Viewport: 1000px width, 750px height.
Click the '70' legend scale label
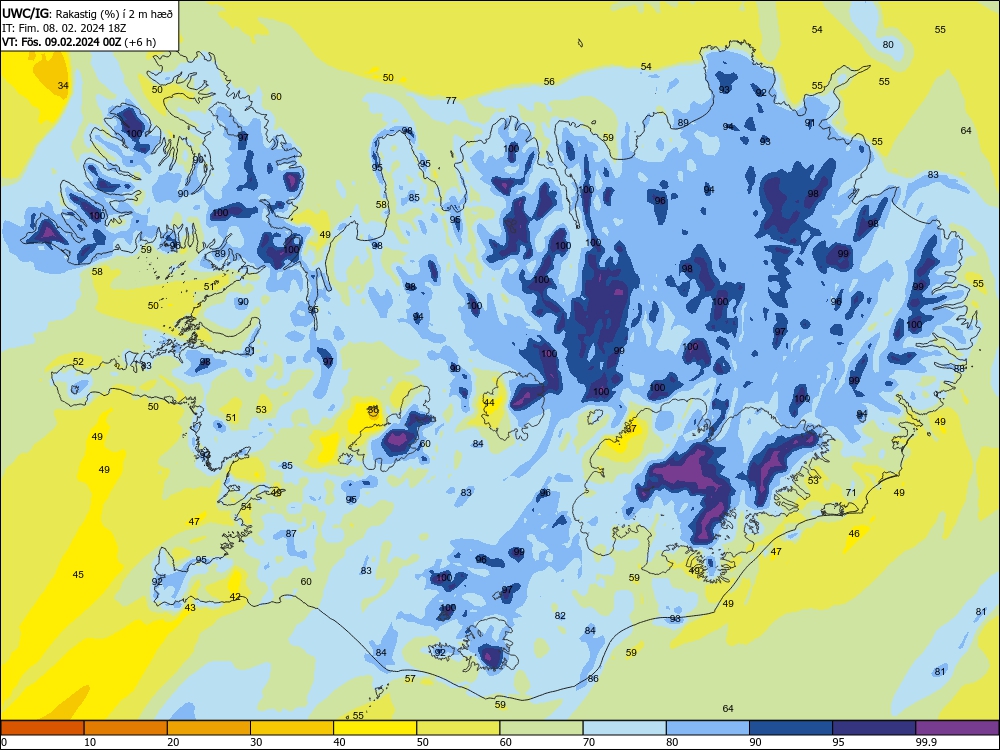click(589, 742)
